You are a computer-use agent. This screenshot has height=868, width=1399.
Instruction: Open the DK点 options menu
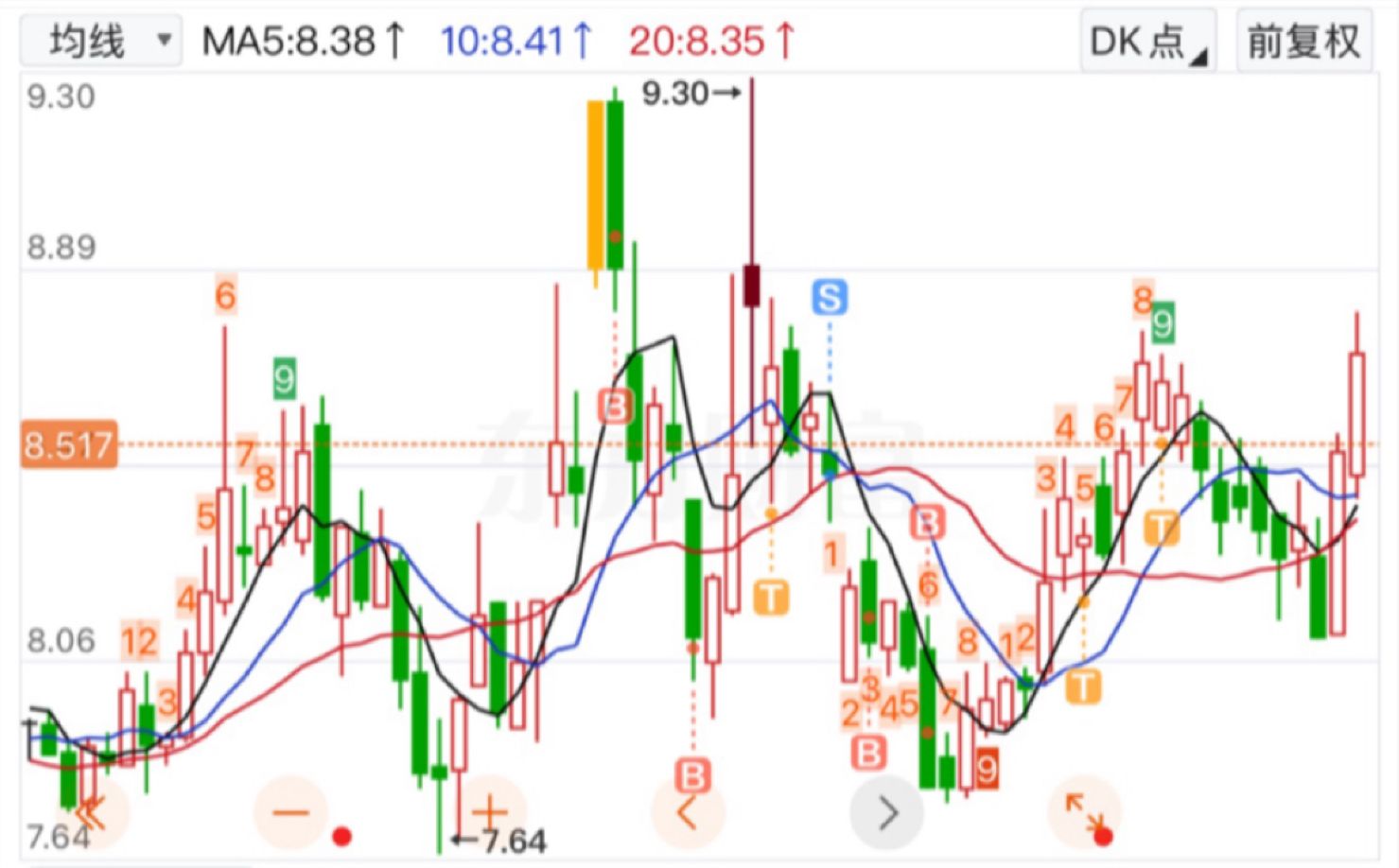[1148, 42]
